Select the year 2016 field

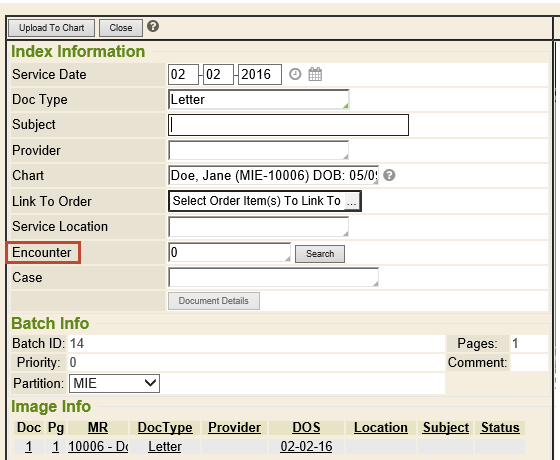coord(260,74)
